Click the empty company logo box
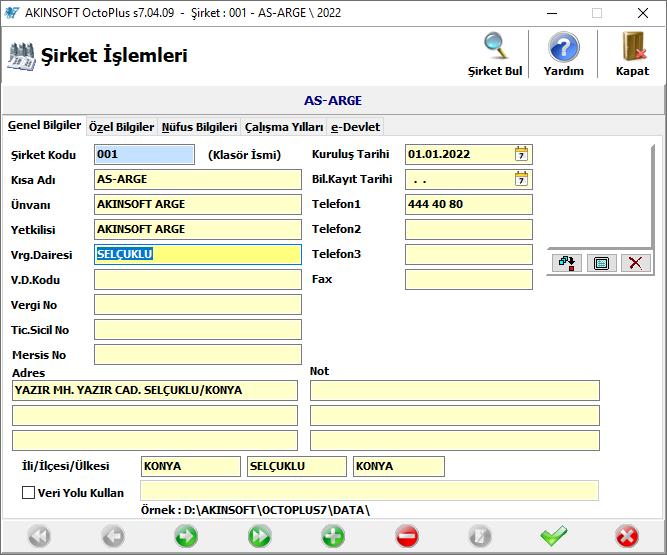Viewport: 667px width, 555px height. [599, 196]
